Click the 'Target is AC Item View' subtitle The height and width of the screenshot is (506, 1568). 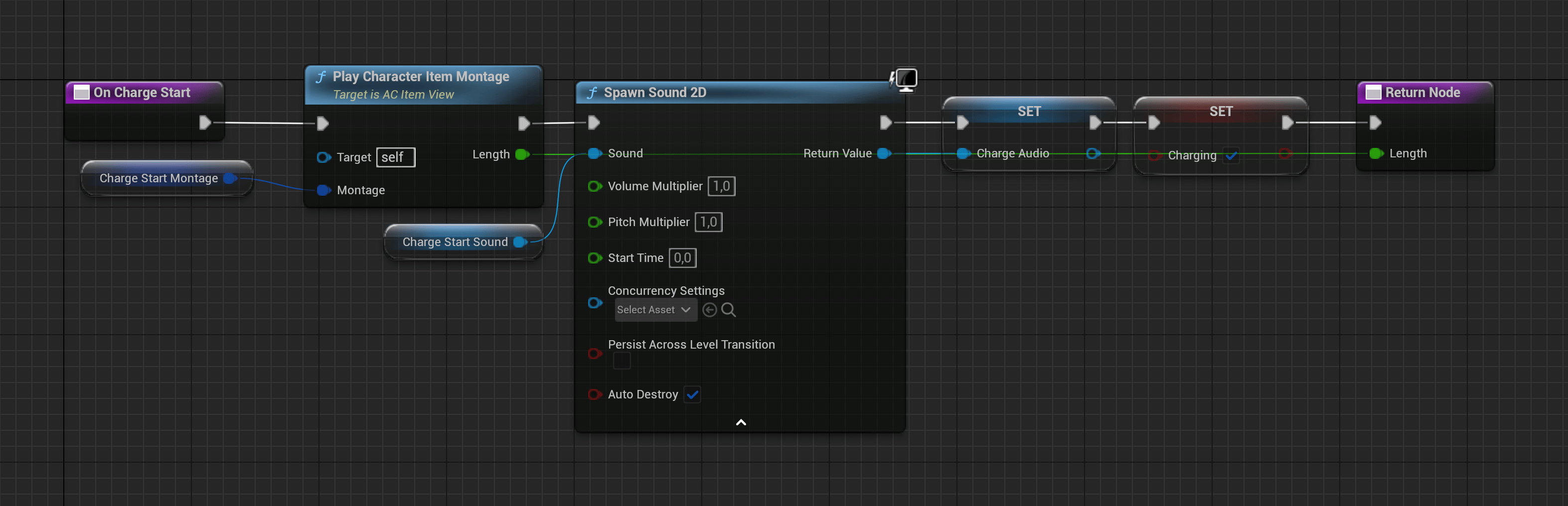pyautogui.click(x=393, y=95)
